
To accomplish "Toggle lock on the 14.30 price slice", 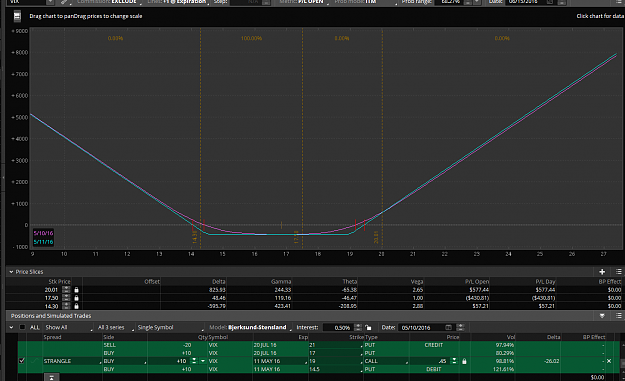I will [x=77, y=306].
